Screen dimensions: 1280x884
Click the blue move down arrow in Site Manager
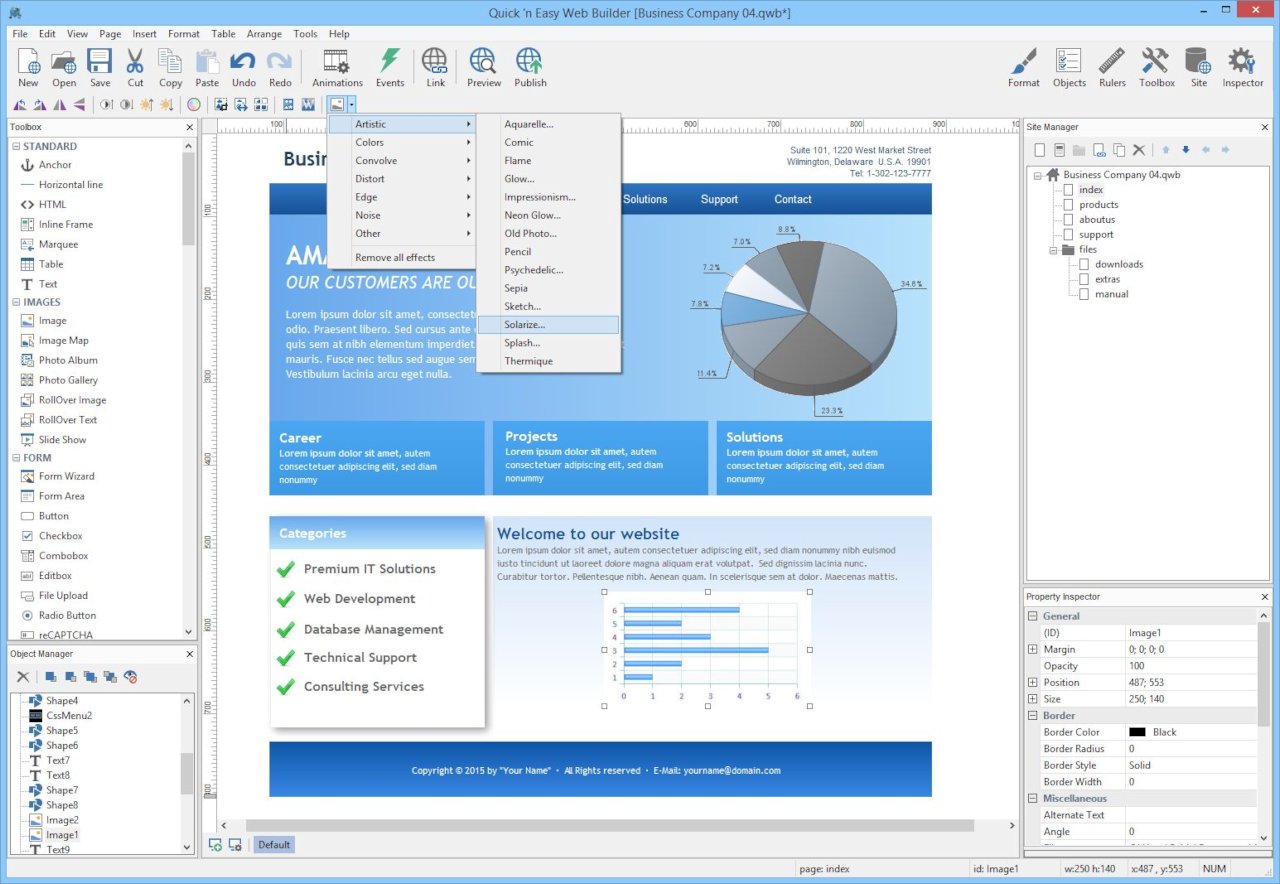click(x=1186, y=150)
